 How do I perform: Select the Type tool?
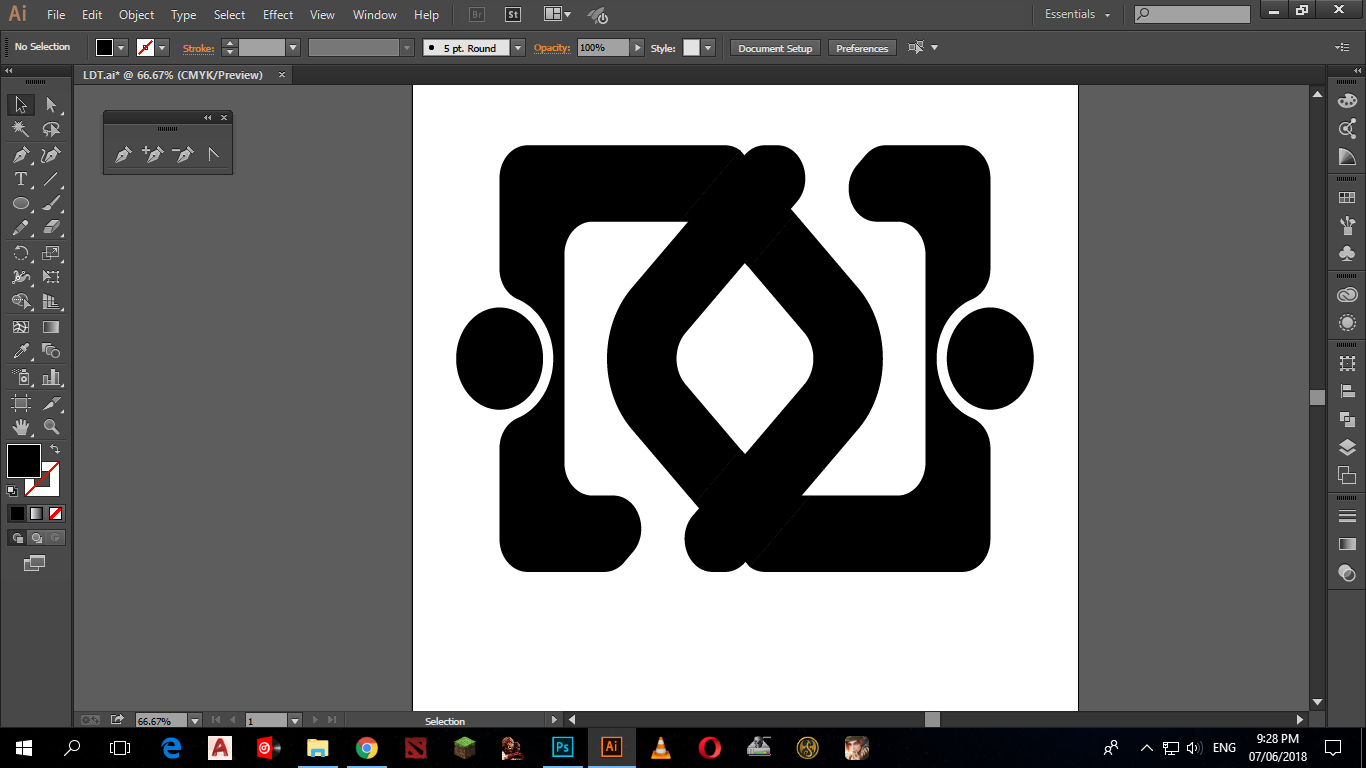pos(20,180)
